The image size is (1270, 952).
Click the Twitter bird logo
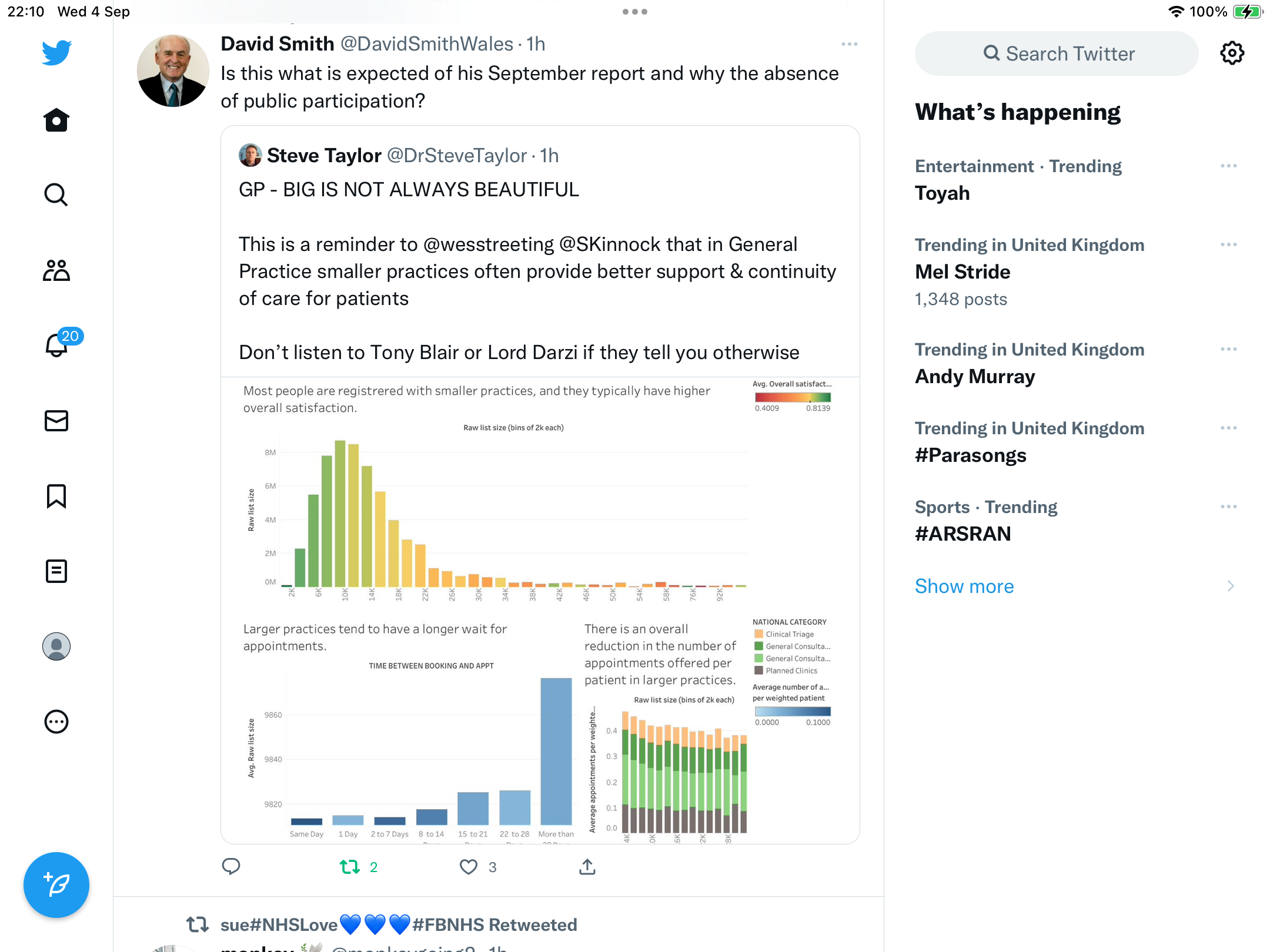point(56,52)
